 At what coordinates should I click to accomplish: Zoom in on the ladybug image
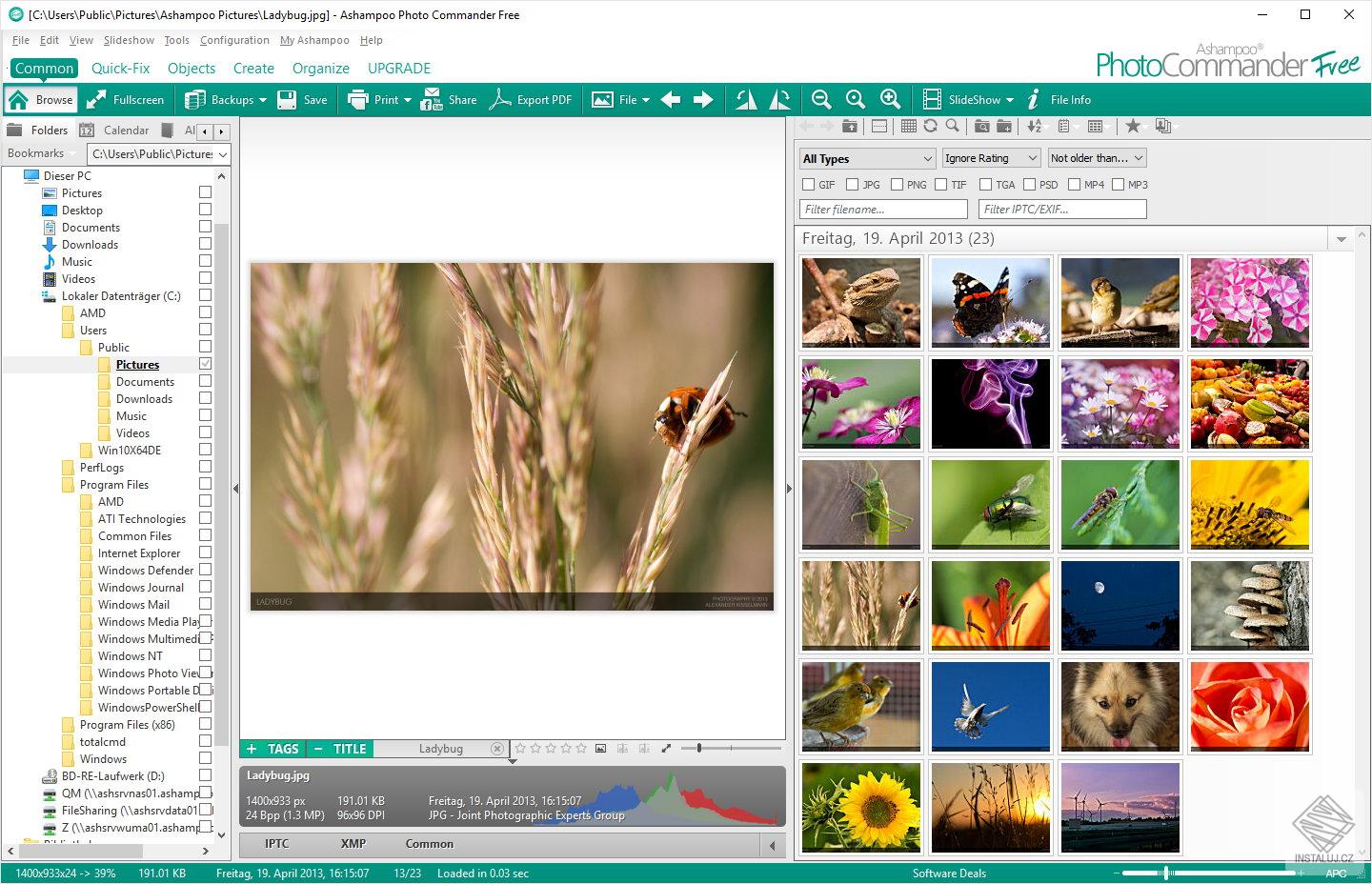pos(890,98)
